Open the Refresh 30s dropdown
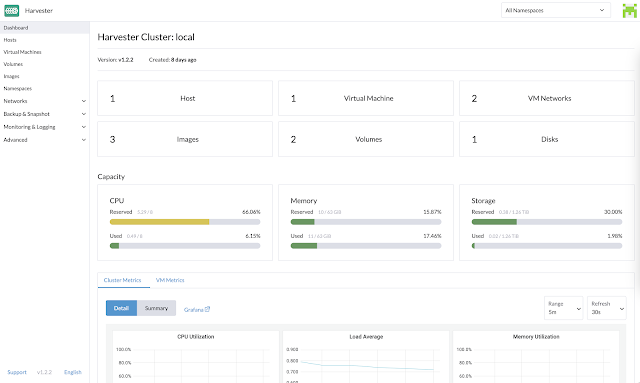Screen dimensions: 640x383 (607, 308)
